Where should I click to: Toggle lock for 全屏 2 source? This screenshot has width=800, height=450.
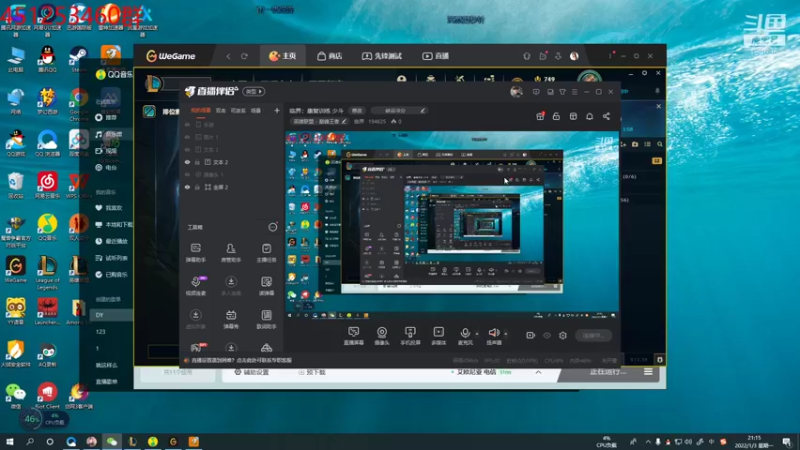point(197,187)
